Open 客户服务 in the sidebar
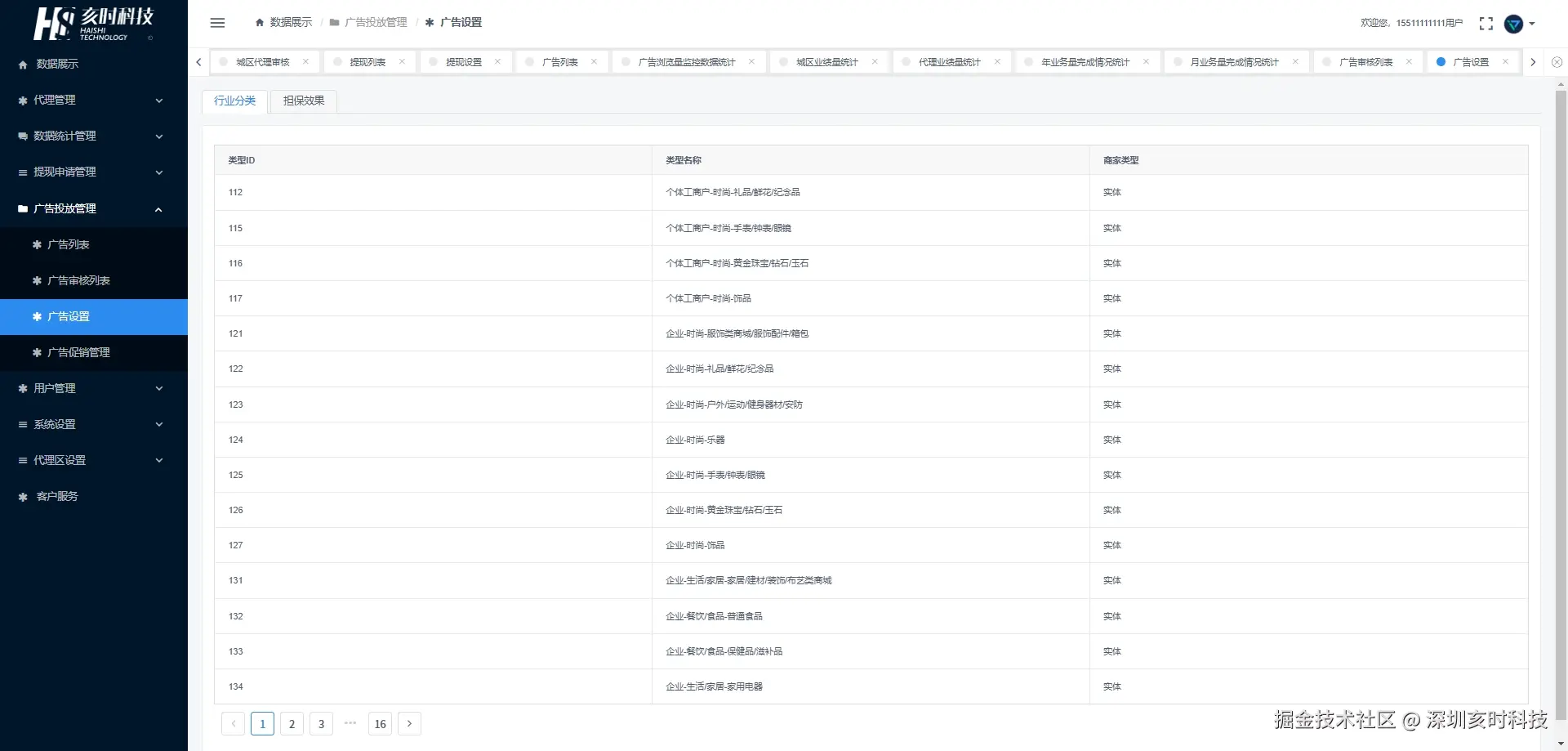Viewport: 1568px width, 751px height. click(94, 496)
